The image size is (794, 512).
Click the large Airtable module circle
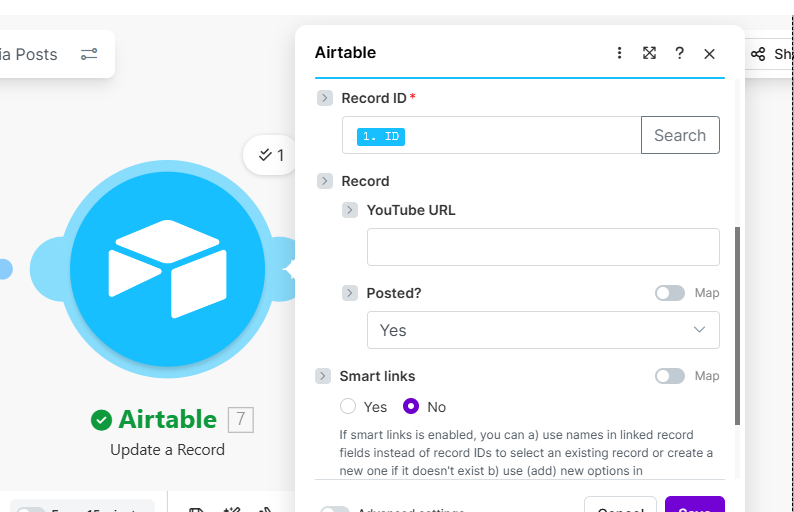[x=168, y=269]
